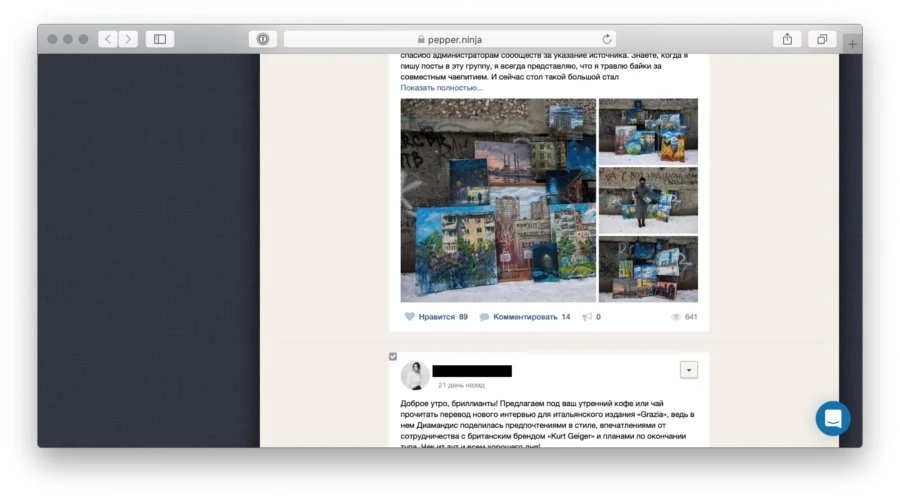The width and height of the screenshot is (900, 500).
Task: Click the comment bubble icon
Action: (x=484, y=317)
